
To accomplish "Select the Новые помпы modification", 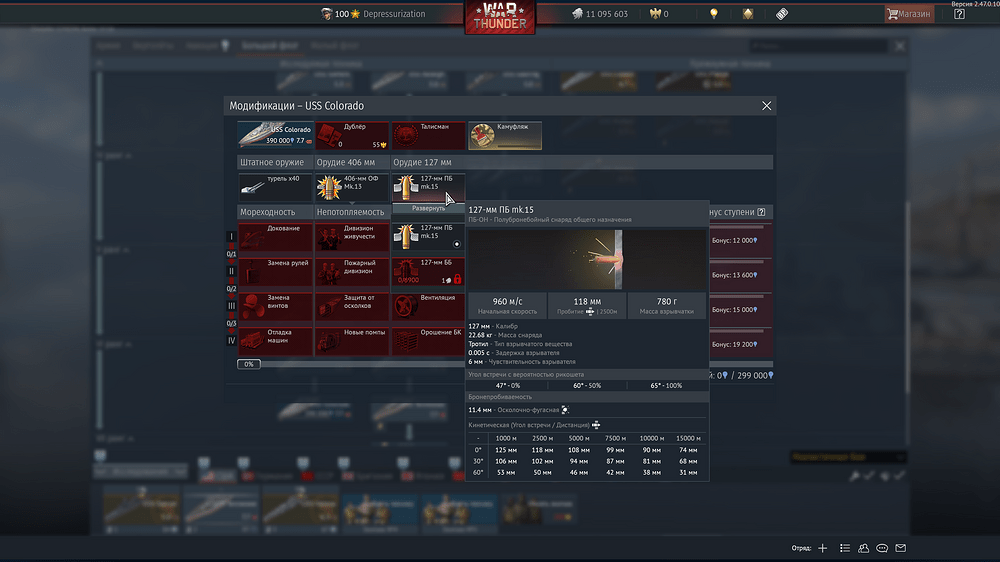I will (x=351, y=341).
